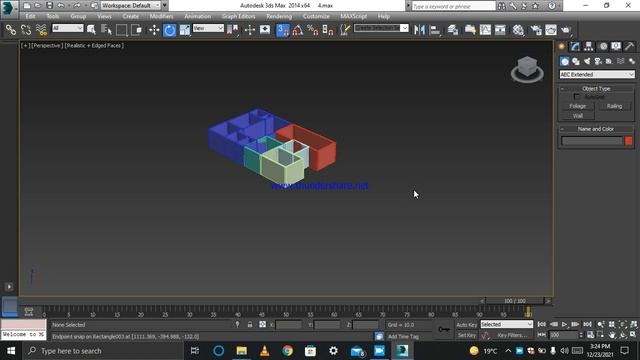This screenshot has height=360, width=640.
Task: Open the AEC Extended category dropdown
Action: pyautogui.click(x=597, y=74)
